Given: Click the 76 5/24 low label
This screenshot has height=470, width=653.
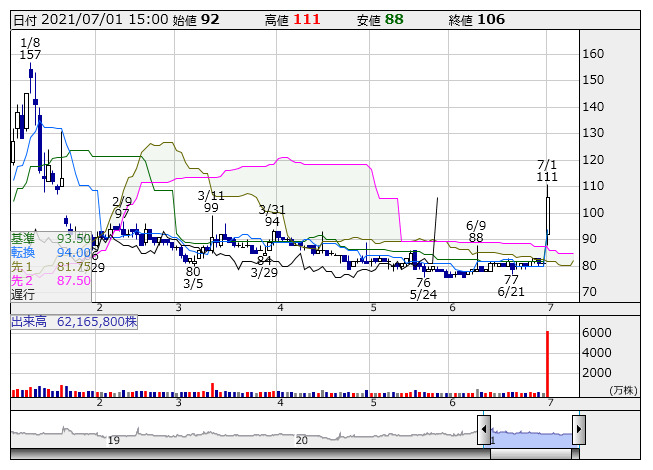Looking at the screenshot, I should tap(423, 288).
